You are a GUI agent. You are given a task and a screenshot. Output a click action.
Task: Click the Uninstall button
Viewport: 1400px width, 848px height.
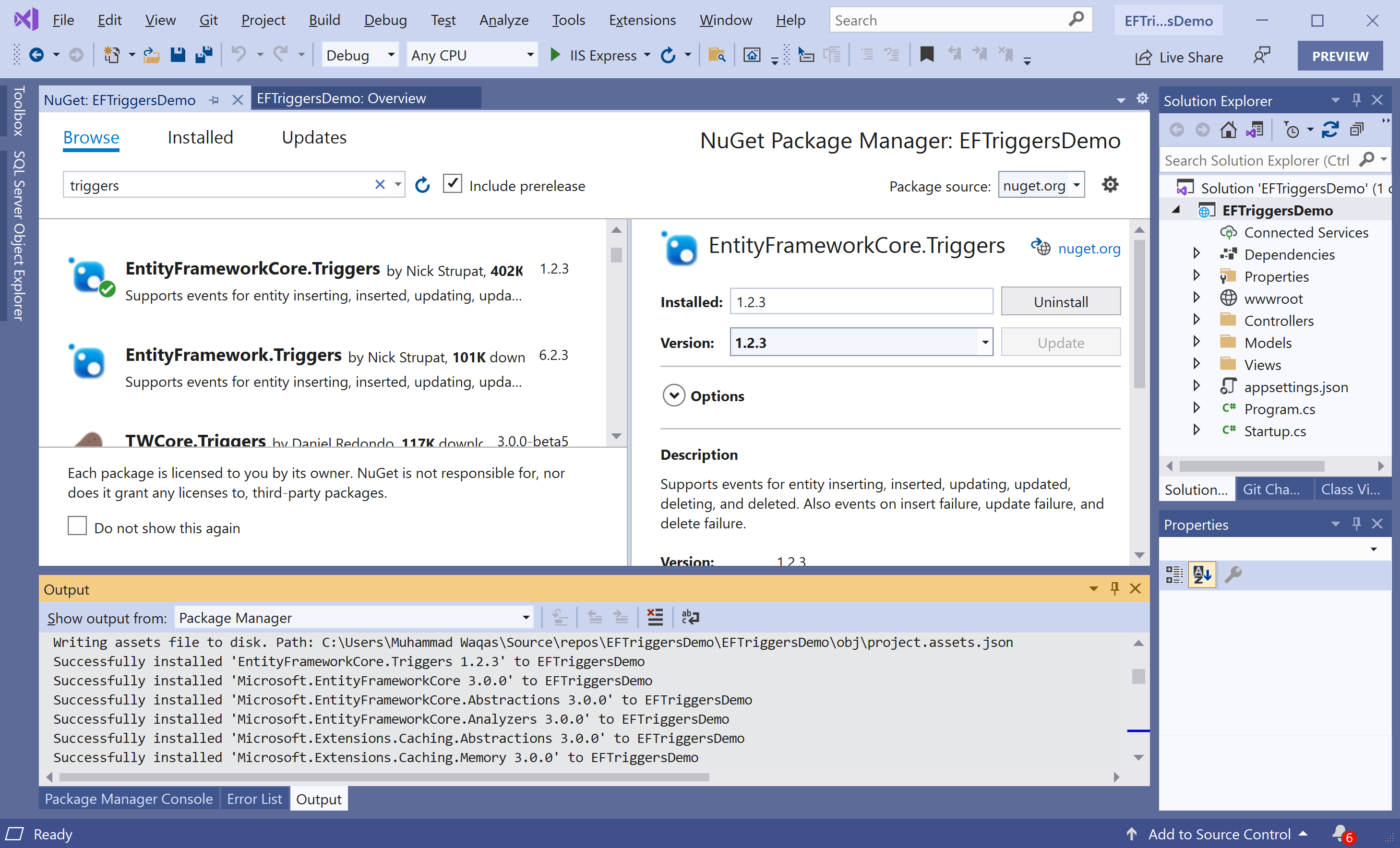point(1060,301)
